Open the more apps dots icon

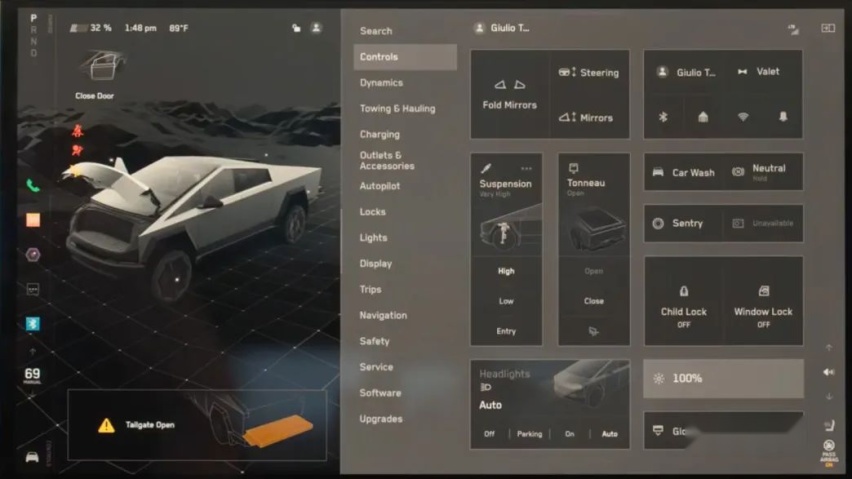pos(33,289)
